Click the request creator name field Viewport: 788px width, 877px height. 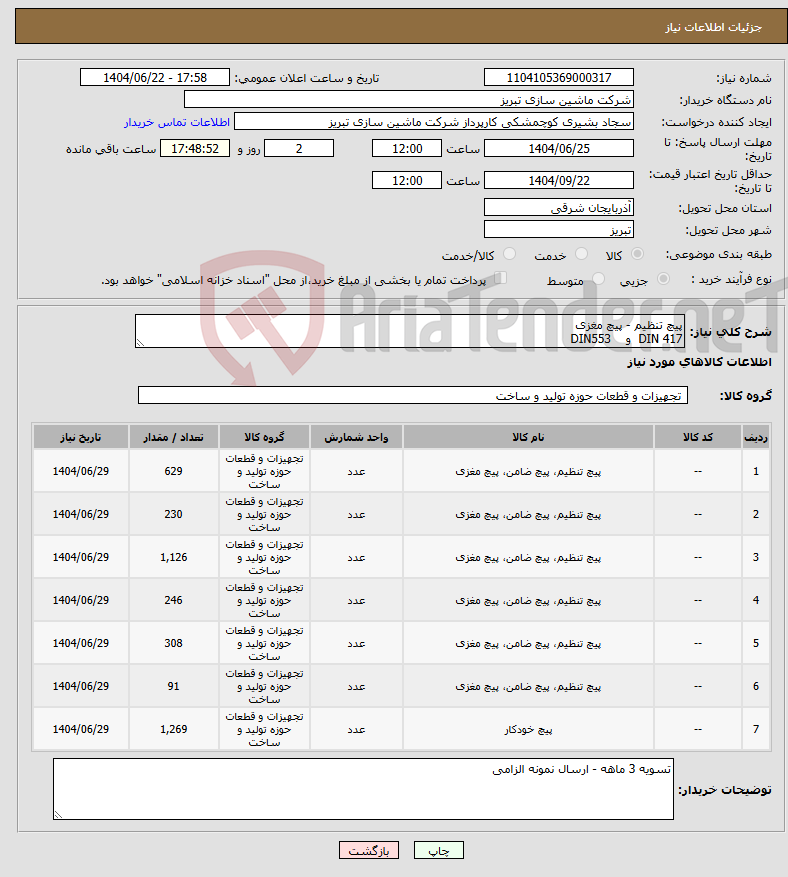point(434,122)
